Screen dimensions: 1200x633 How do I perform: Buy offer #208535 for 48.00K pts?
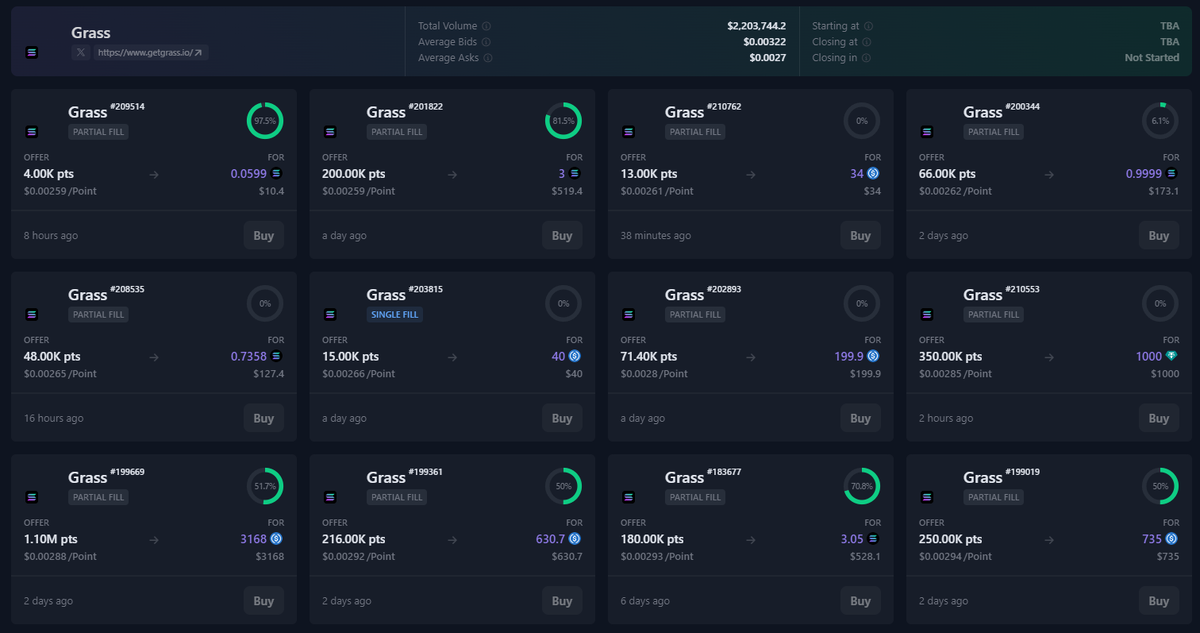(264, 419)
